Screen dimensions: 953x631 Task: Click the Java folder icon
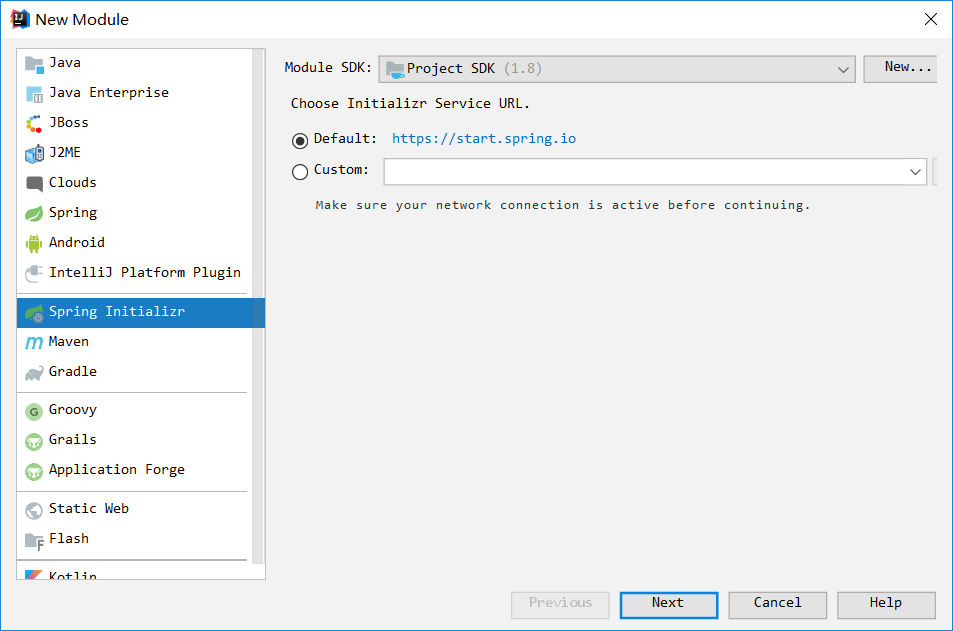[x=34, y=63]
